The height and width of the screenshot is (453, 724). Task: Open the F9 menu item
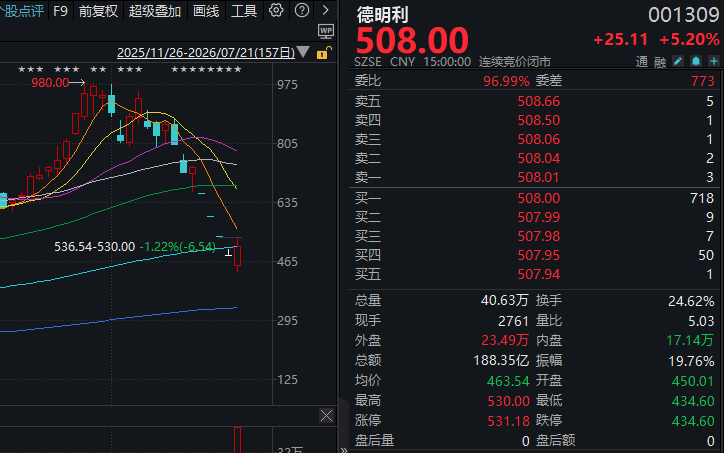pos(60,11)
